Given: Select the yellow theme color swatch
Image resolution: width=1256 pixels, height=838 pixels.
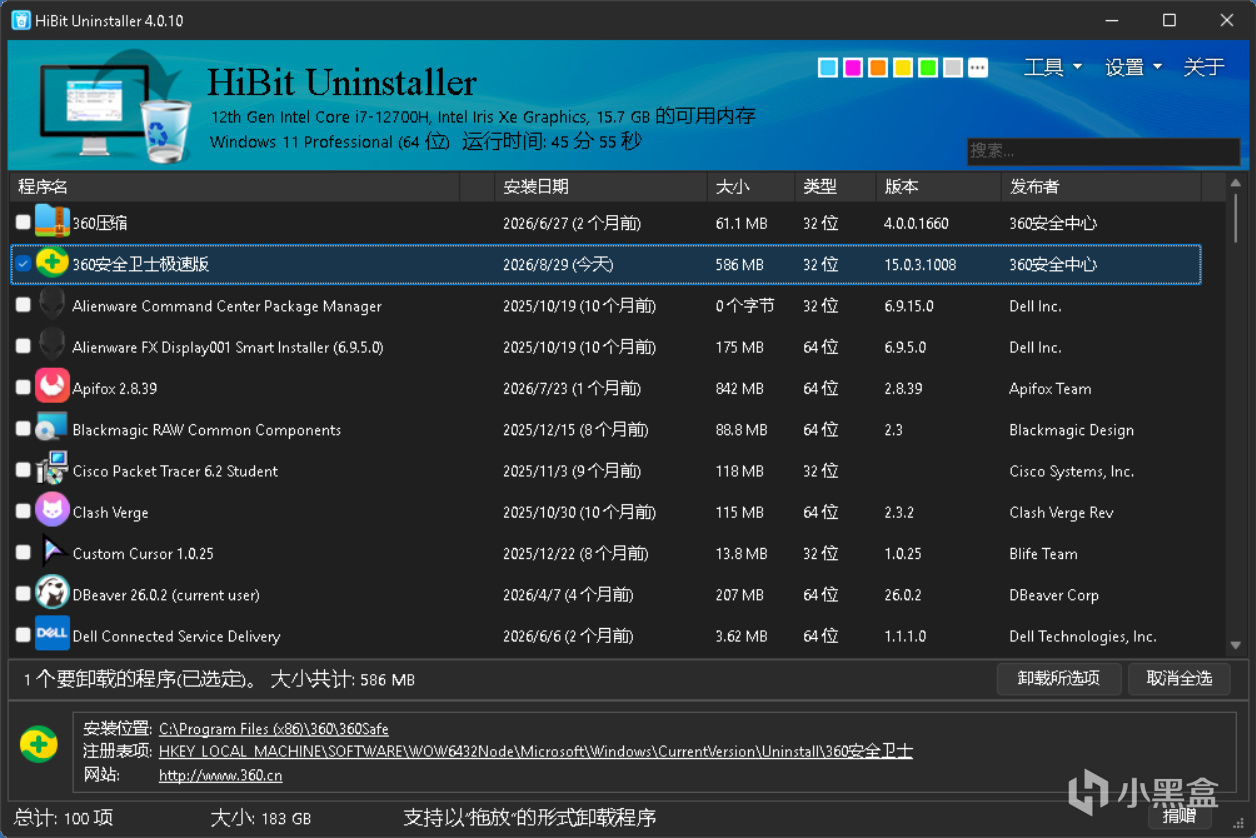Looking at the screenshot, I should (x=903, y=67).
